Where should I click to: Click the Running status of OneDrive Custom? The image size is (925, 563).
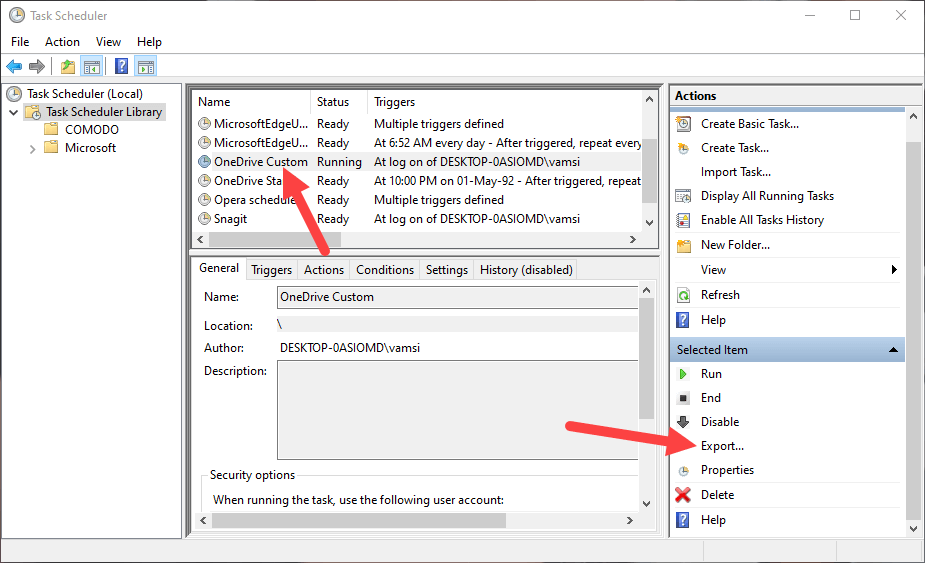(339, 162)
